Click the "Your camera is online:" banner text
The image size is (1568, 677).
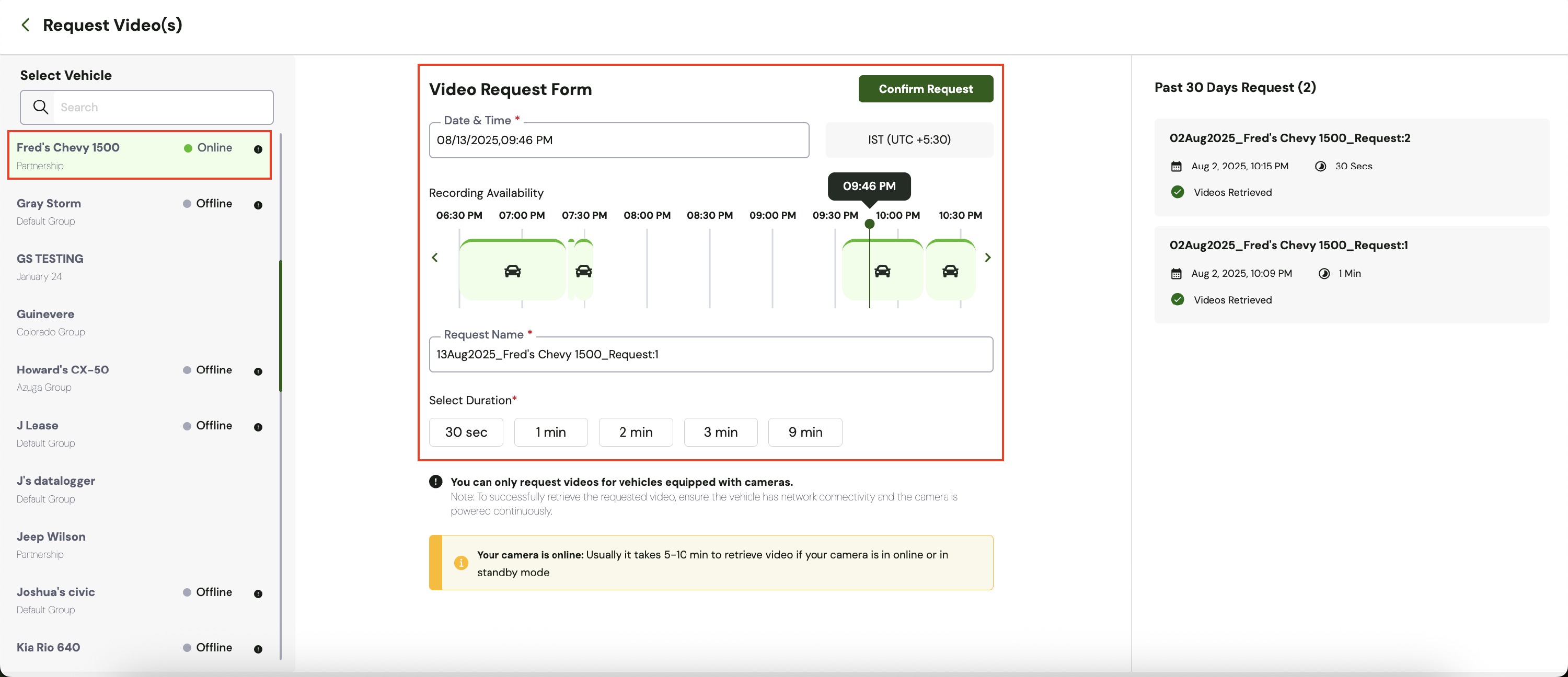click(530, 555)
